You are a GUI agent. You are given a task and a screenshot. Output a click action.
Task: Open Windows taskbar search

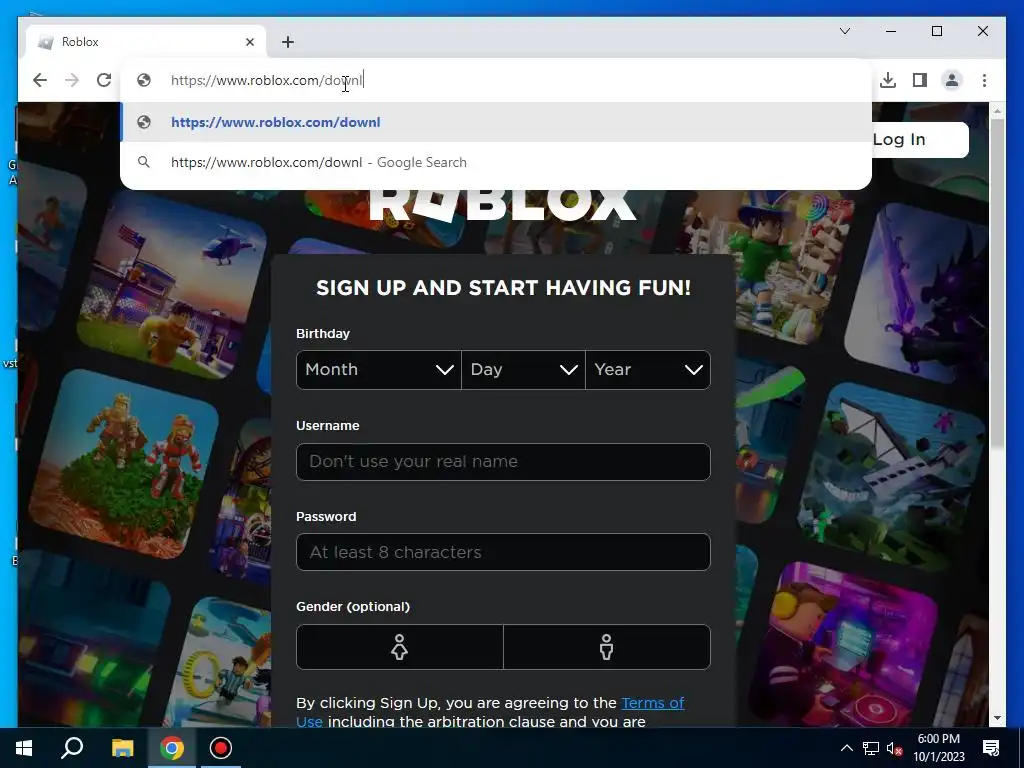[x=72, y=748]
